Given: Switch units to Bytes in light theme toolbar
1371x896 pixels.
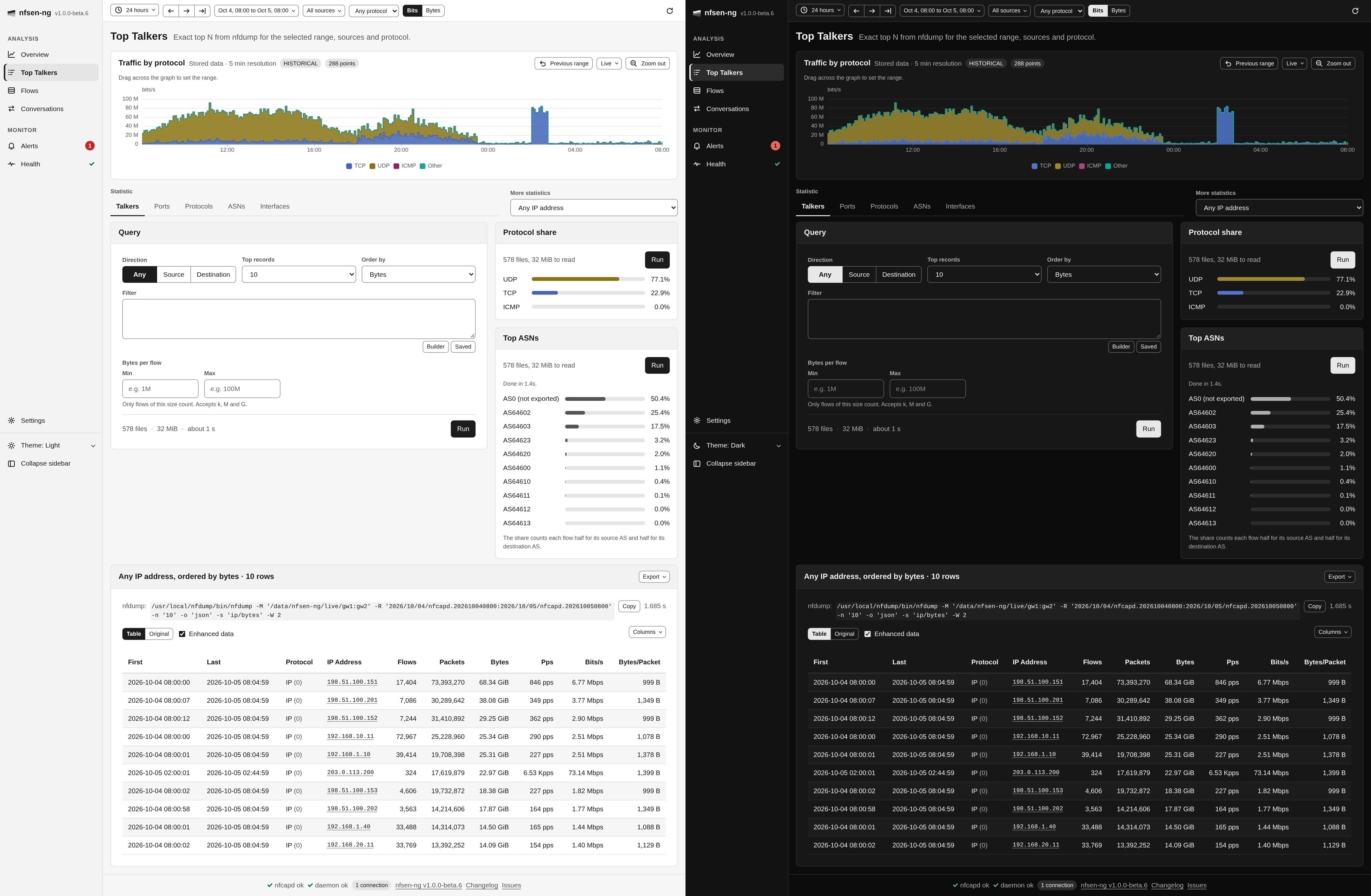Looking at the screenshot, I should pyautogui.click(x=433, y=10).
